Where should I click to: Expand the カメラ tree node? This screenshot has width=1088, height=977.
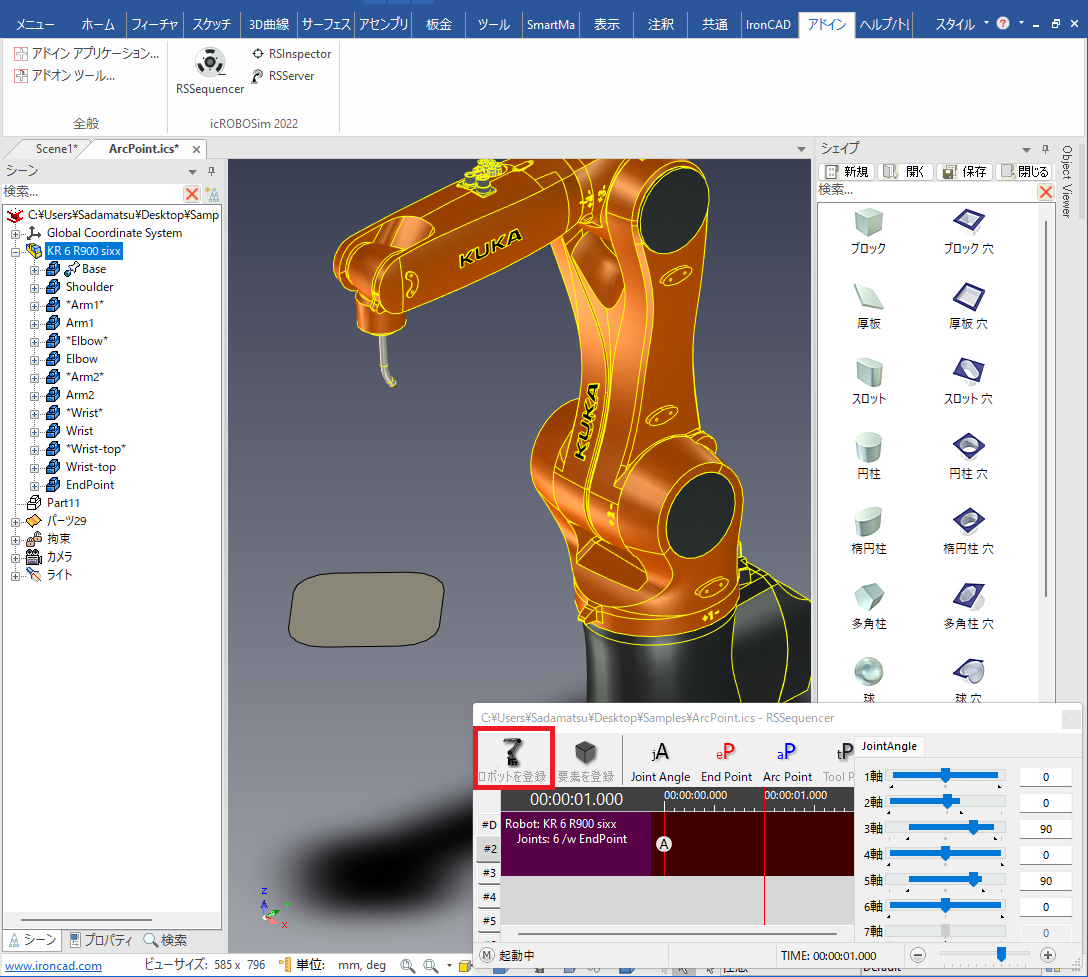[x=16, y=557]
